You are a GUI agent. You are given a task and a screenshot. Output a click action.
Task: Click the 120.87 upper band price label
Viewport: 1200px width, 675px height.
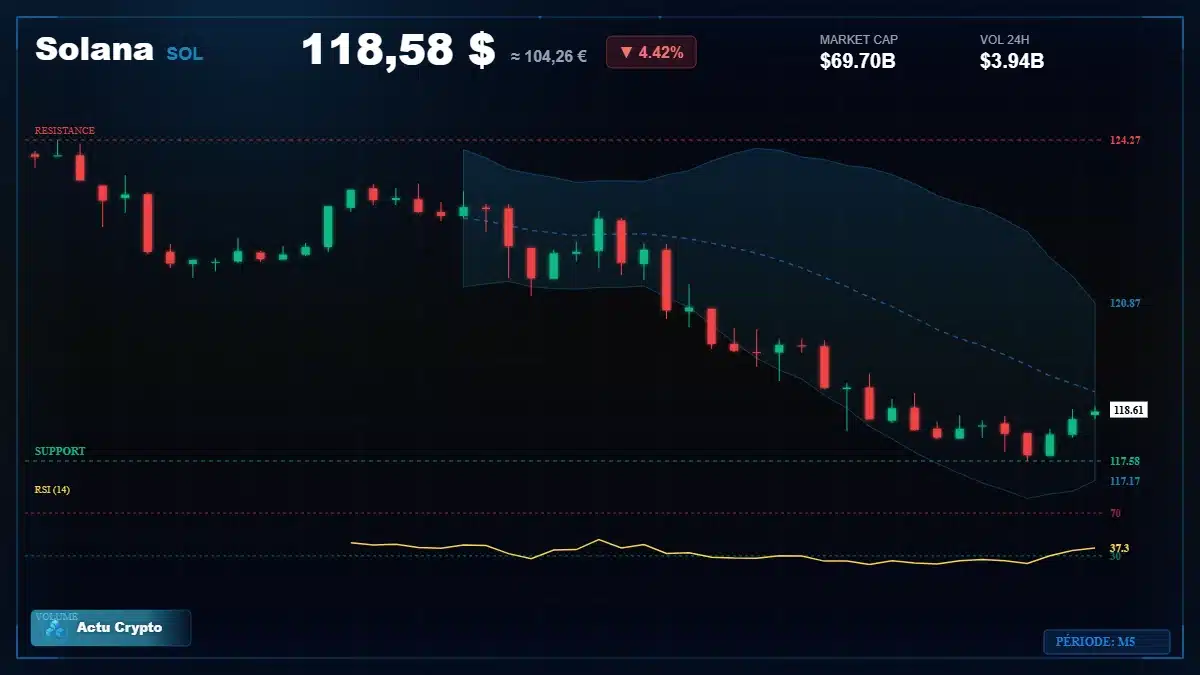click(1125, 303)
